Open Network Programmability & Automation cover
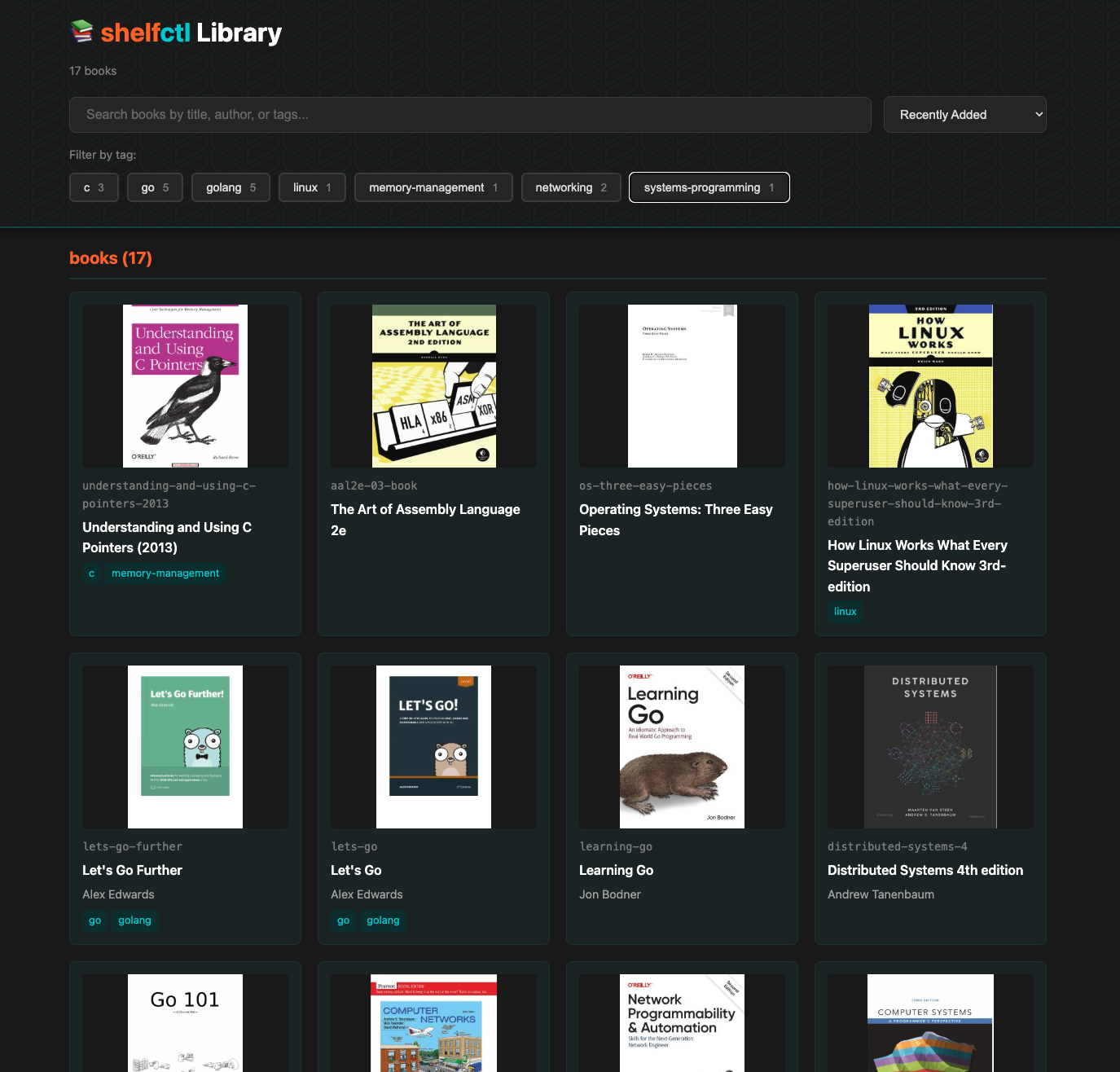The image size is (1120, 1072). [682, 1023]
